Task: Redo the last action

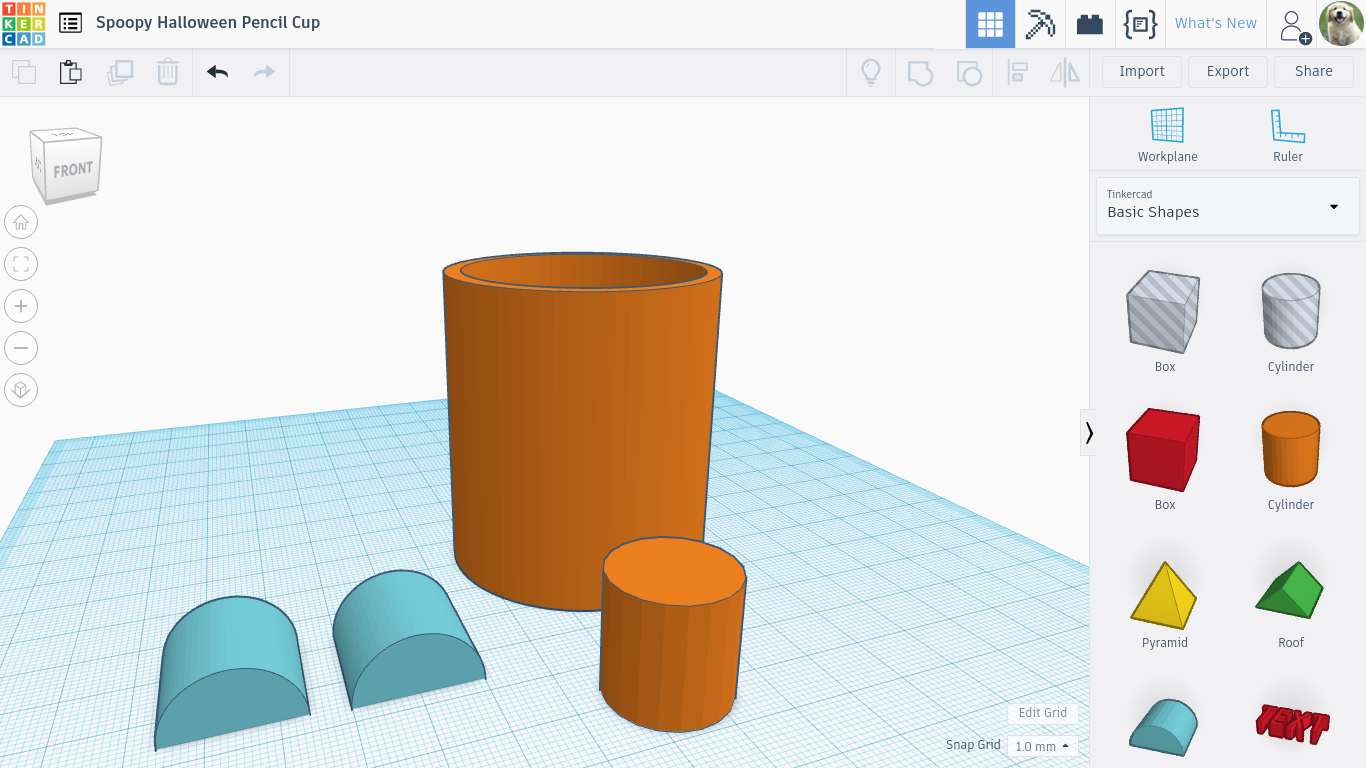Action: 264,72
